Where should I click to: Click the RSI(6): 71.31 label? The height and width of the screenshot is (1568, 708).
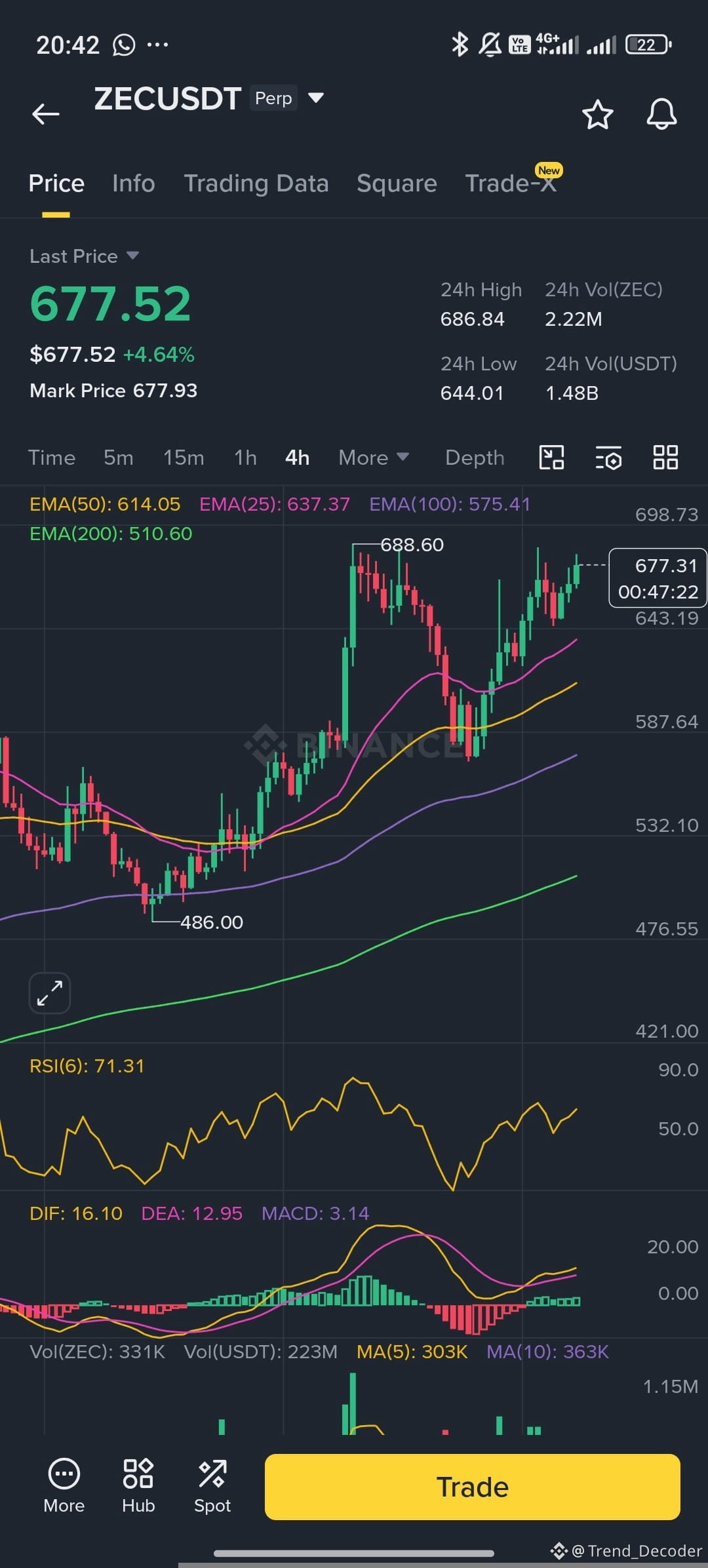[87, 1066]
